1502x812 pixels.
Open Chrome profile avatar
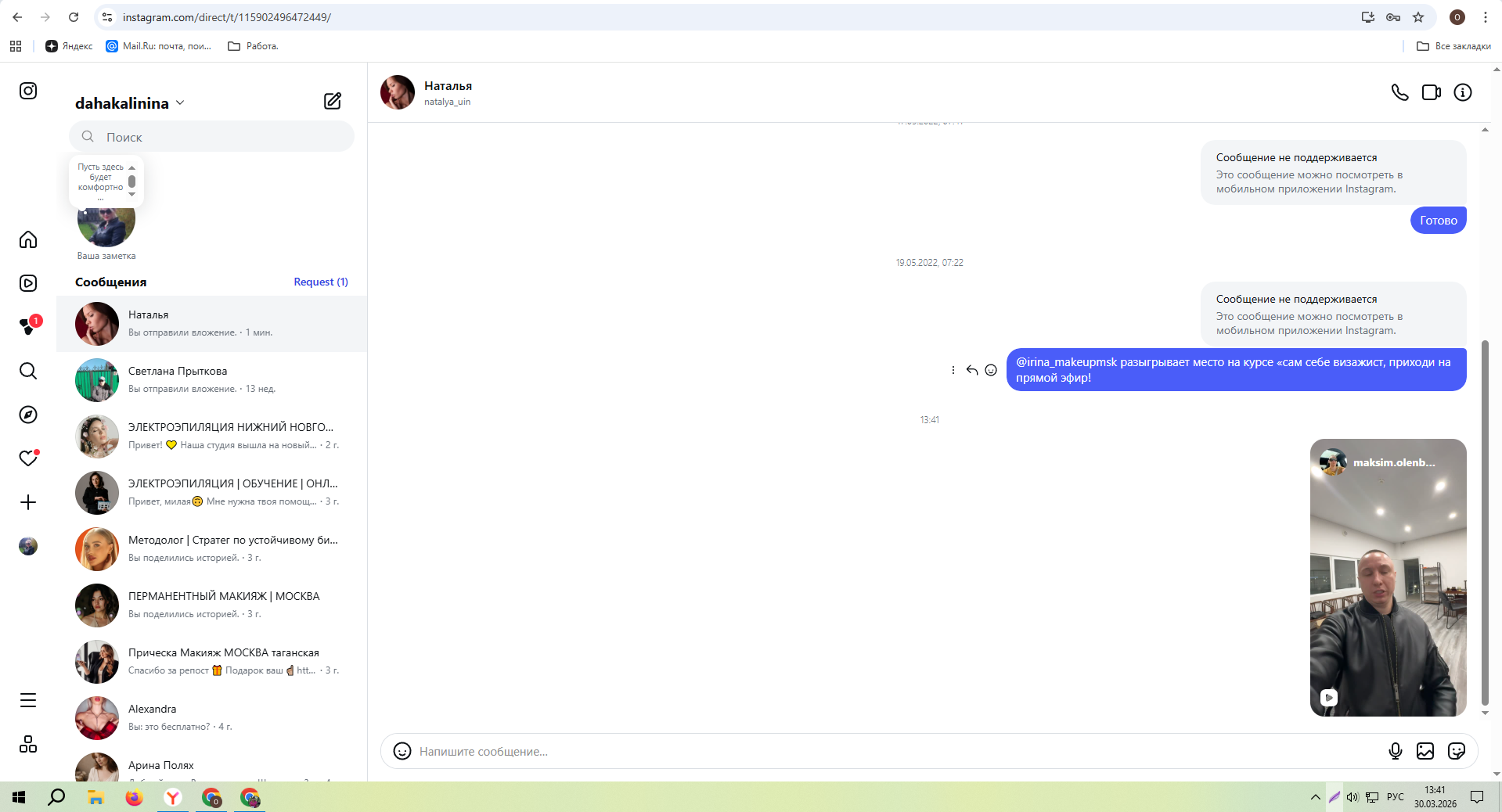[1457, 17]
